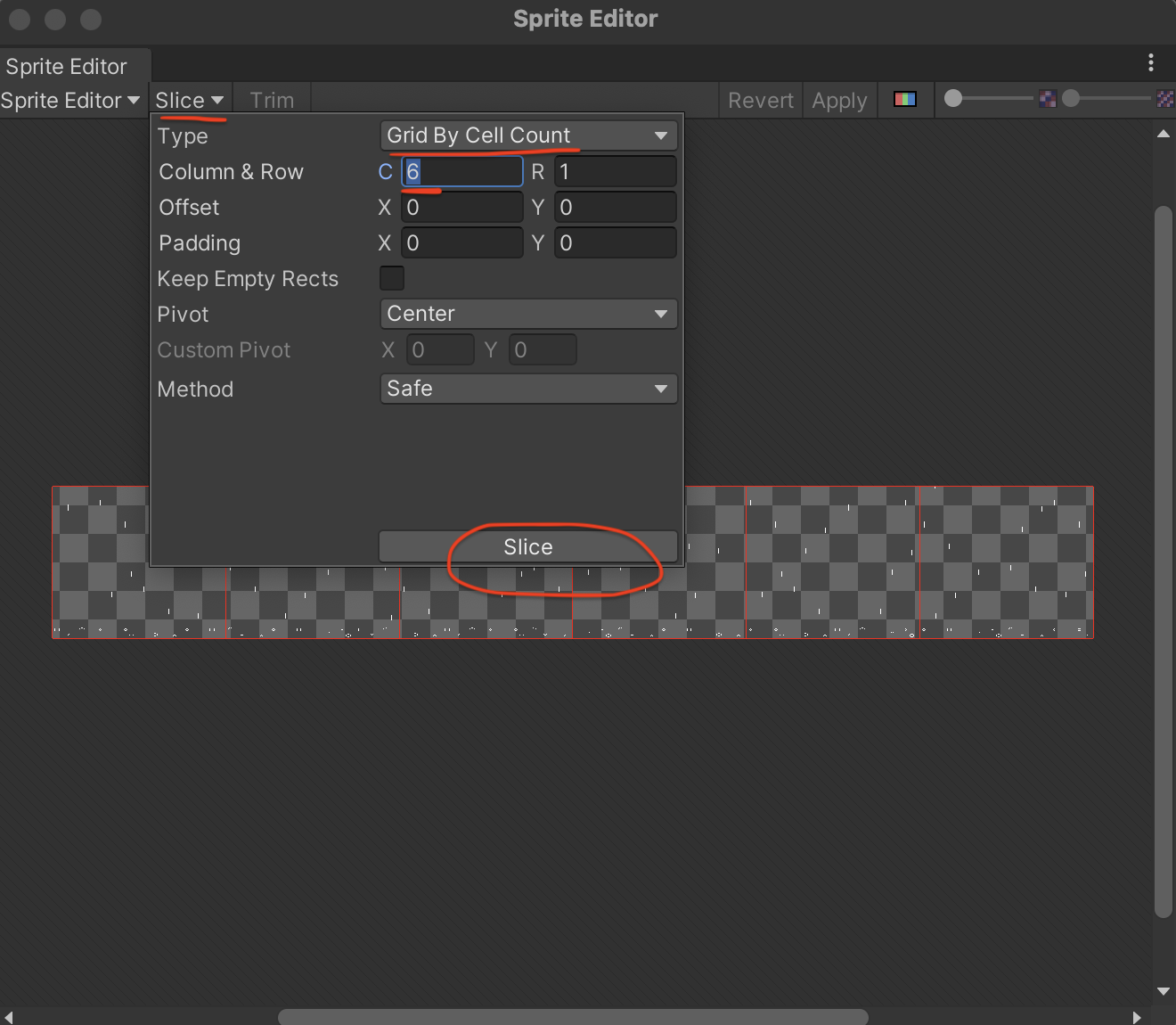
Task: Click the scroll up arrow
Action: pos(1163,134)
